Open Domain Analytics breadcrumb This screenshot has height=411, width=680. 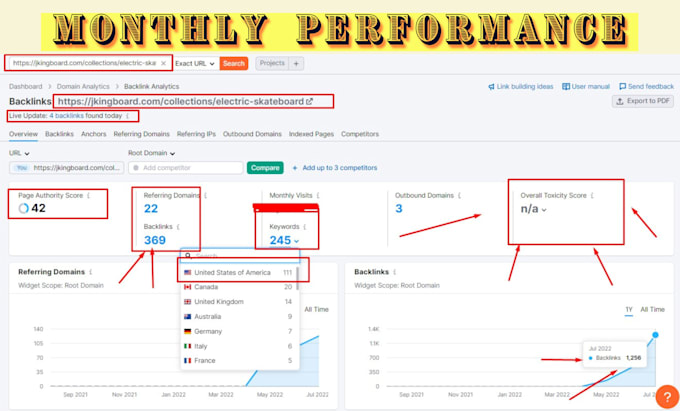[x=83, y=86]
